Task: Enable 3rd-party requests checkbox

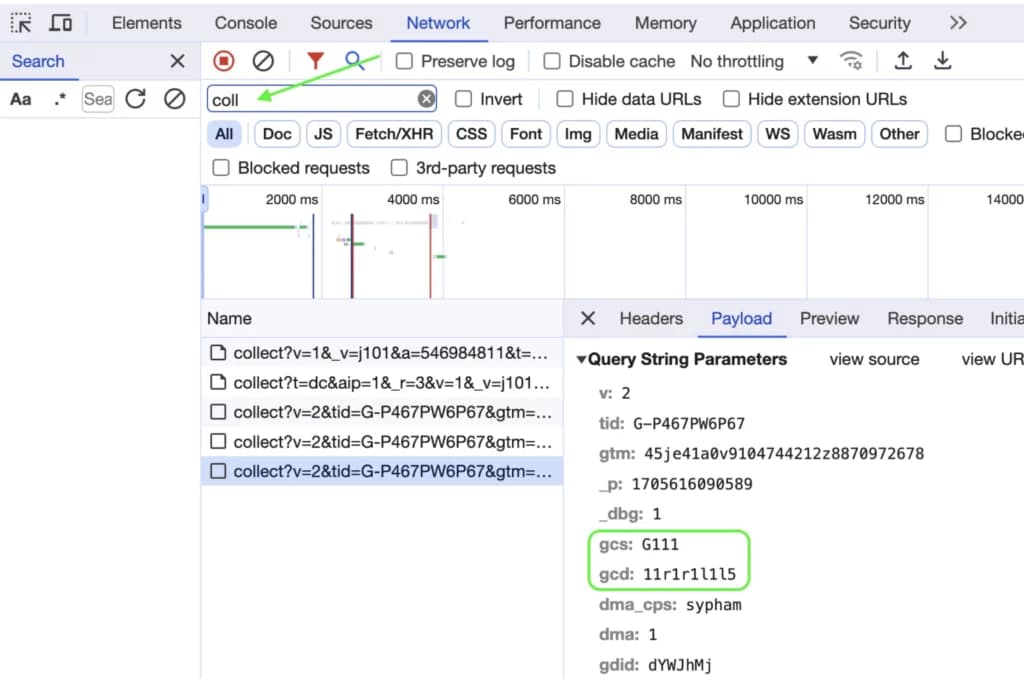Action: pos(399,168)
